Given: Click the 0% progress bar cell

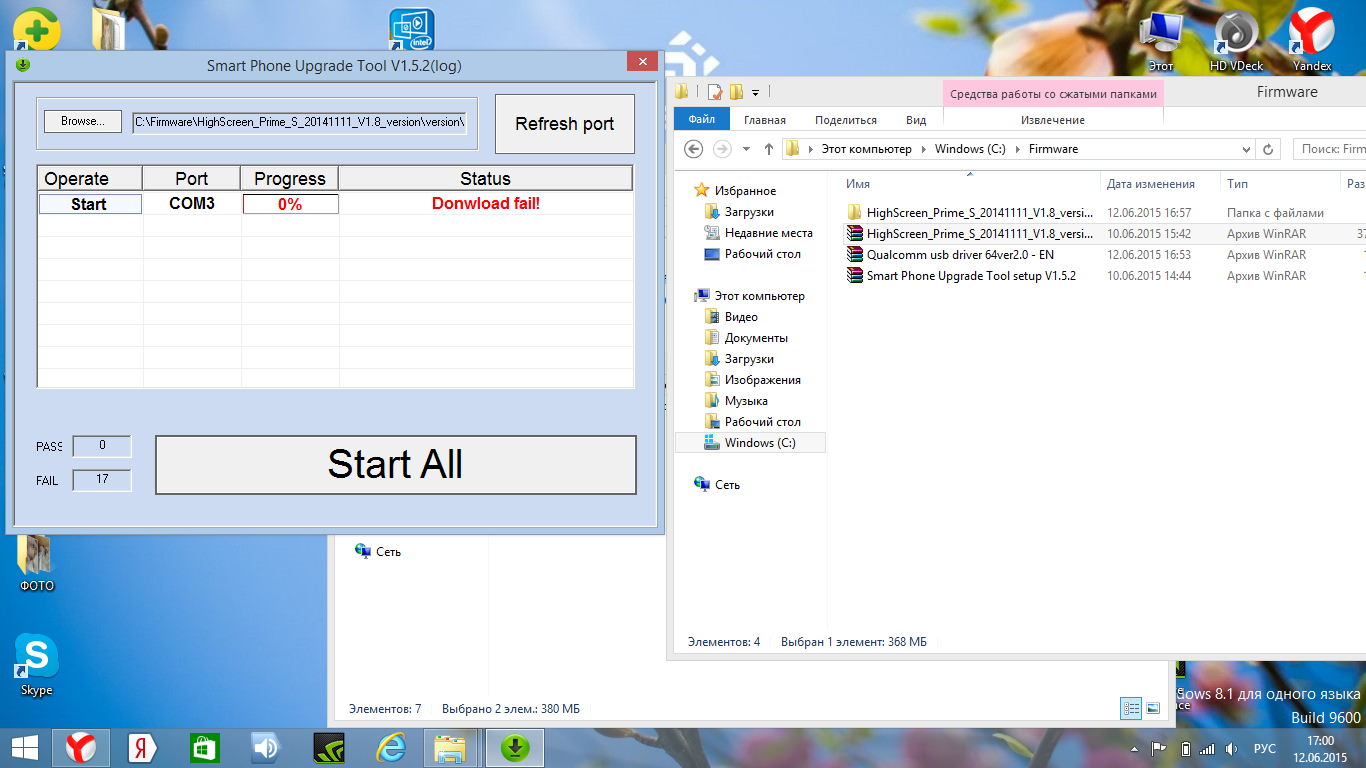Looking at the screenshot, I should [x=290, y=204].
